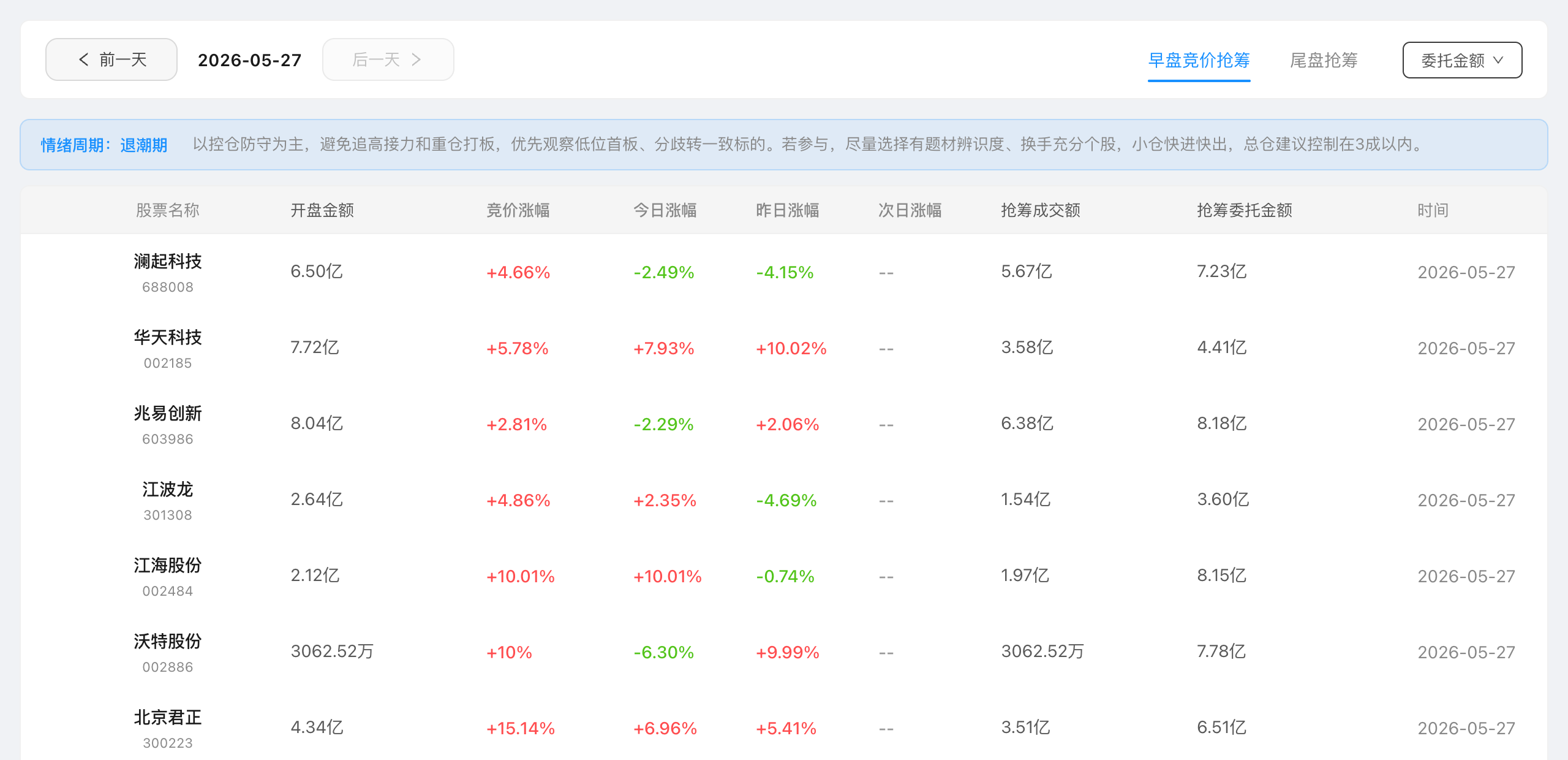Click 华天科技 auction gain +5.78%
Screen dimensions: 1568x760
coord(518,348)
